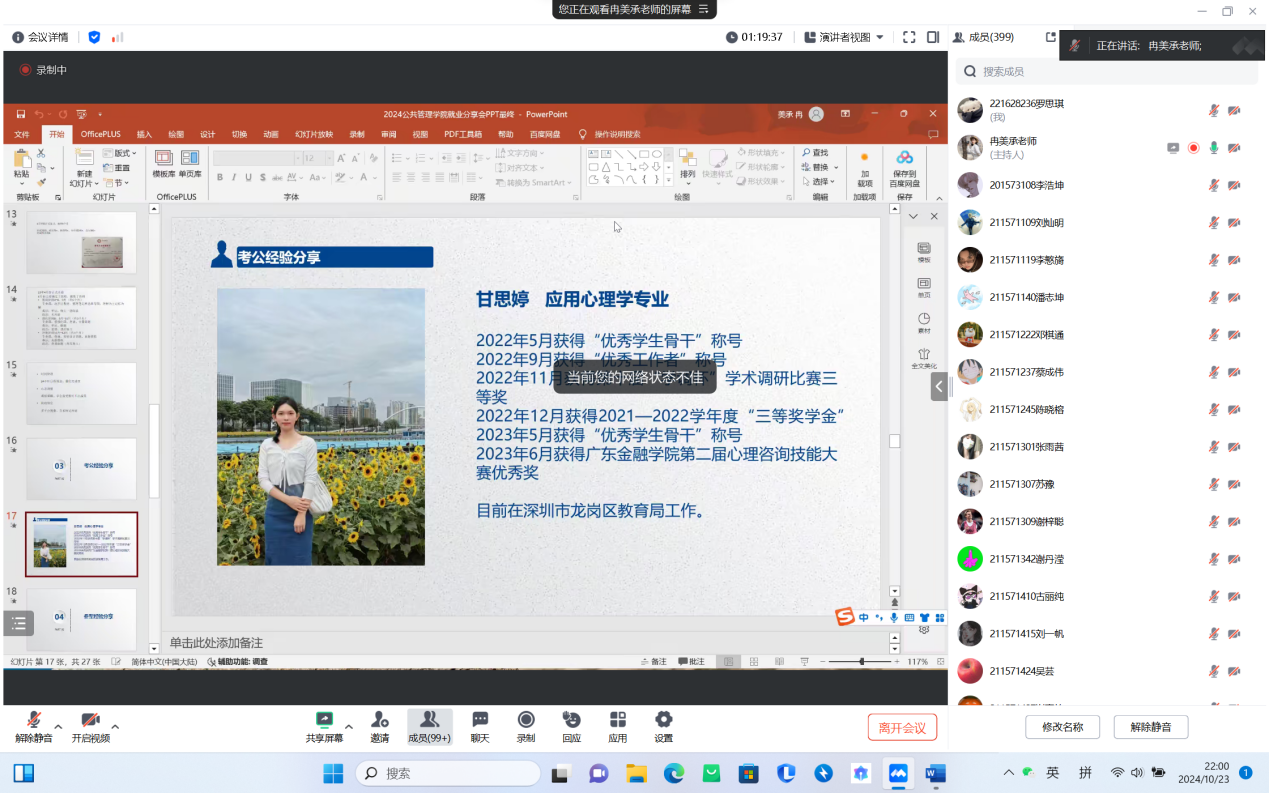Open the 回应 reactions icon
This screenshot has width=1269, height=793.
click(x=571, y=726)
